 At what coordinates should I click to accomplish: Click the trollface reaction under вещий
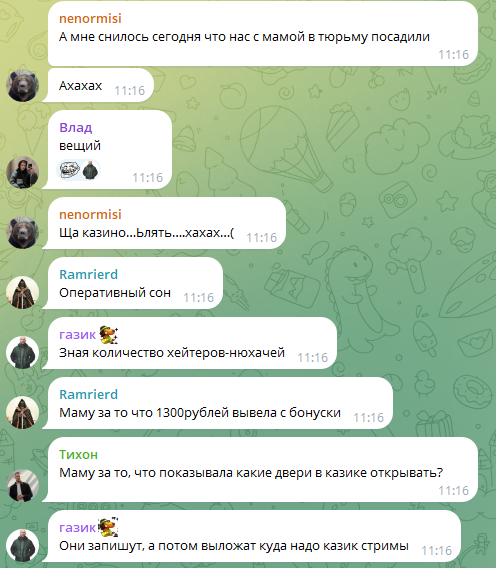(70, 170)
